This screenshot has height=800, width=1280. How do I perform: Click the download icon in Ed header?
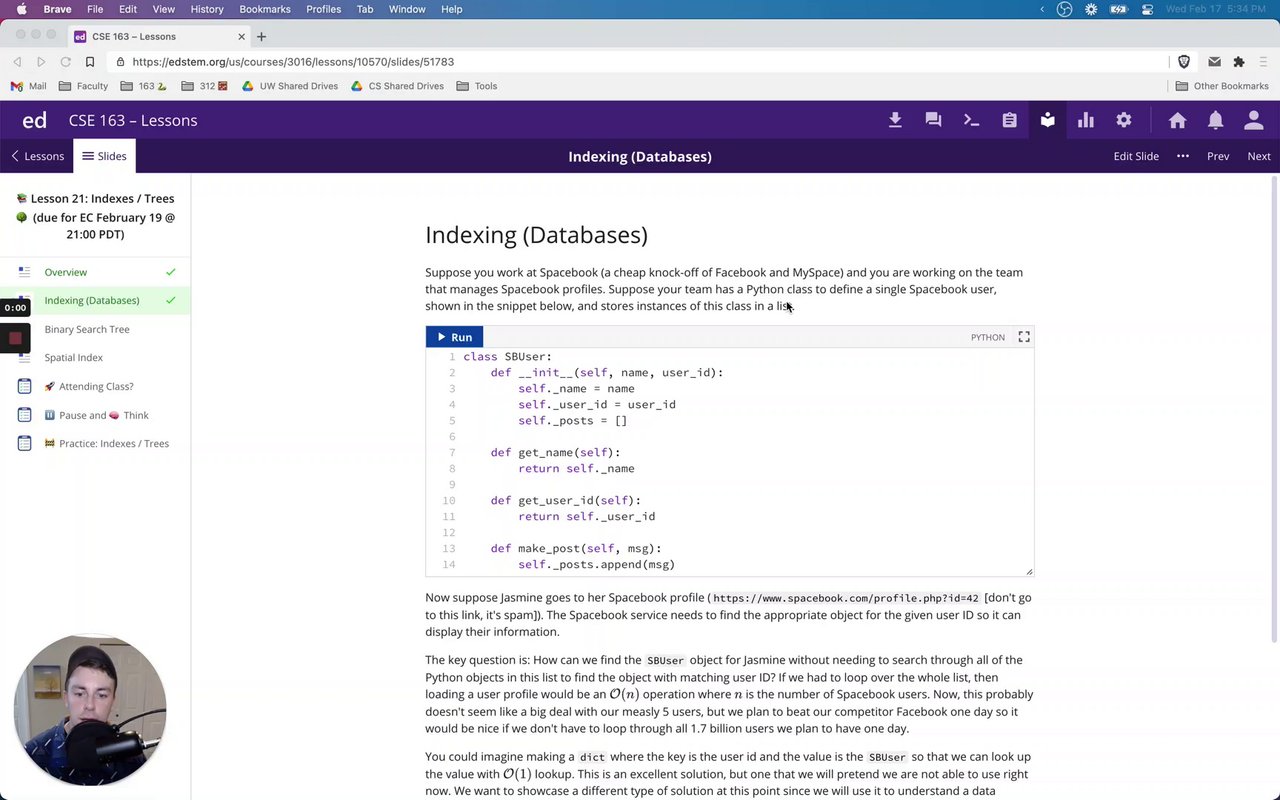(x=895, y=120)
